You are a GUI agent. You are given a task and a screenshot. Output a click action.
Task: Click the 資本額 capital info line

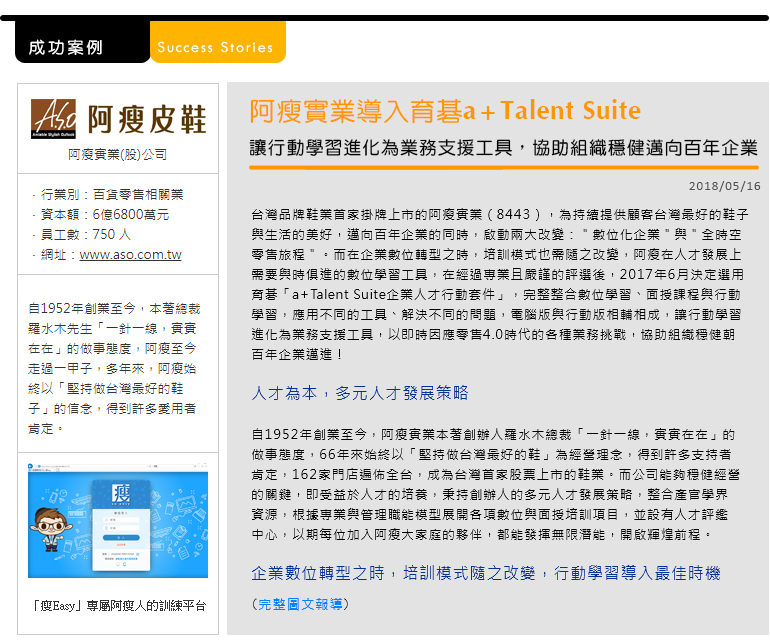click(x=104, y=214)
